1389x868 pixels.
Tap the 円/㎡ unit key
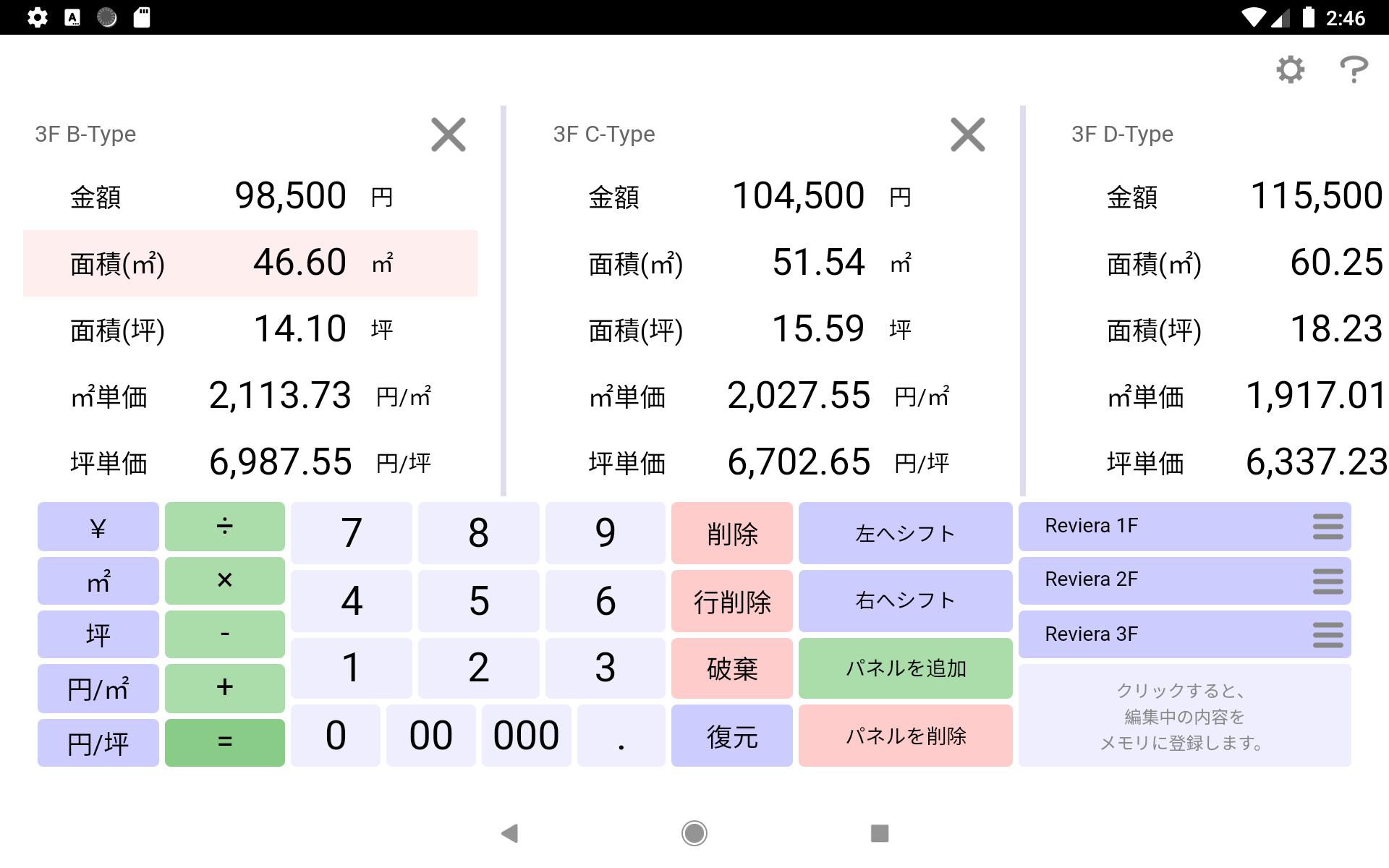tap(98, 689)
